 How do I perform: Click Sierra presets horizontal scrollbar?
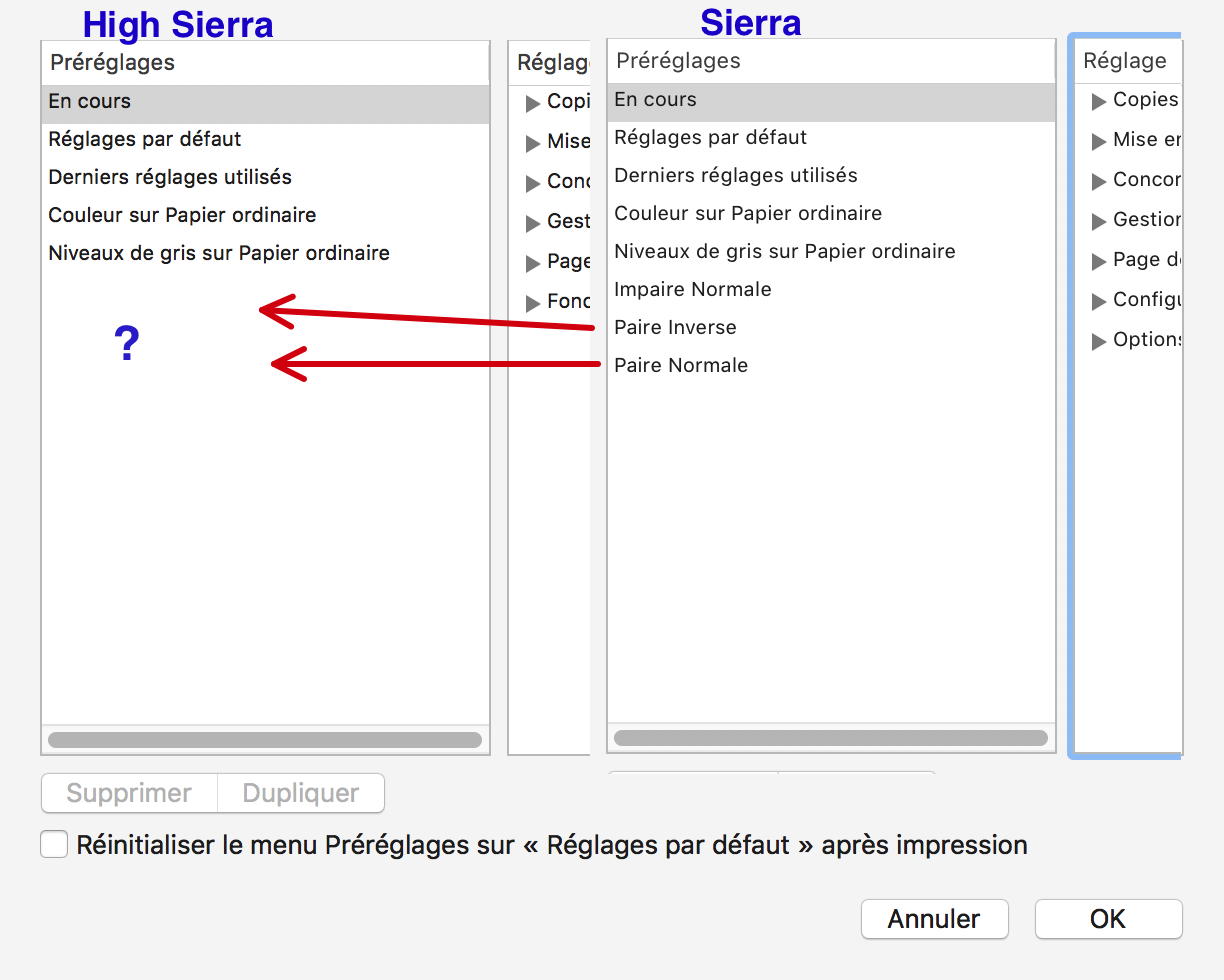pos(831,738)
